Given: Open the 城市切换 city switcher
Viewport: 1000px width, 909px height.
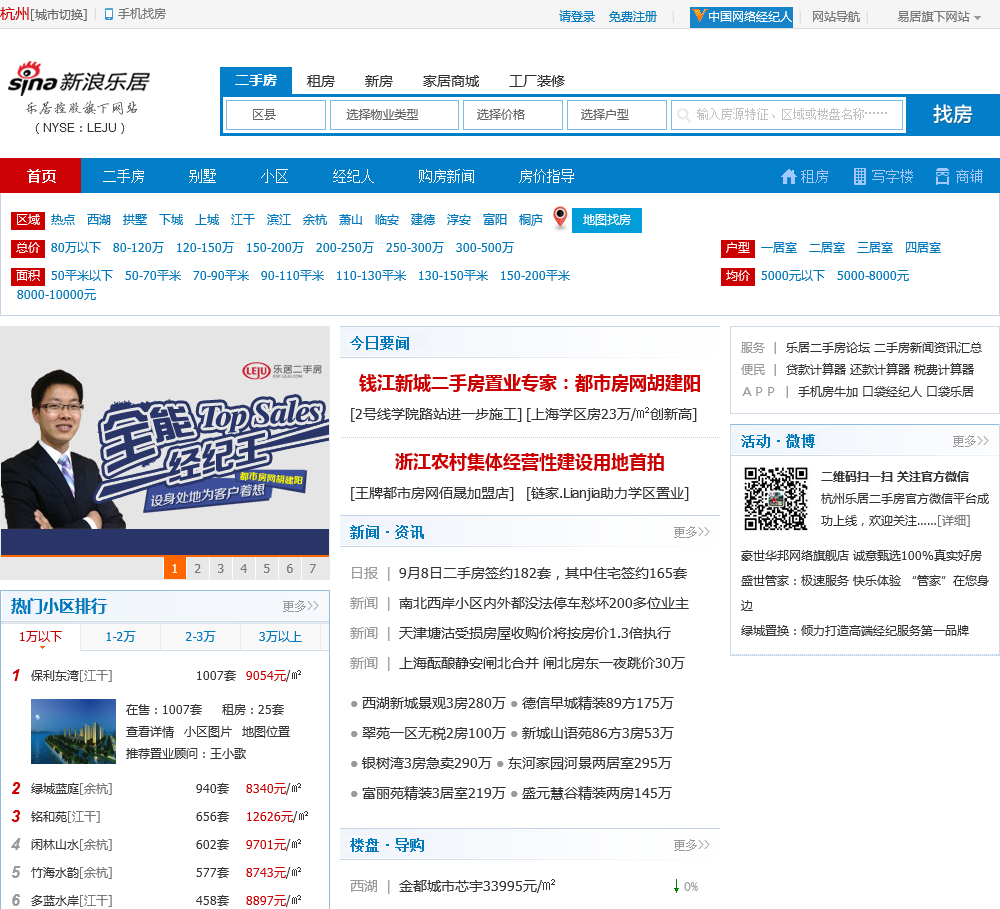Looking at the screenshot, I should pyautogui.click(x=59, y=14).
